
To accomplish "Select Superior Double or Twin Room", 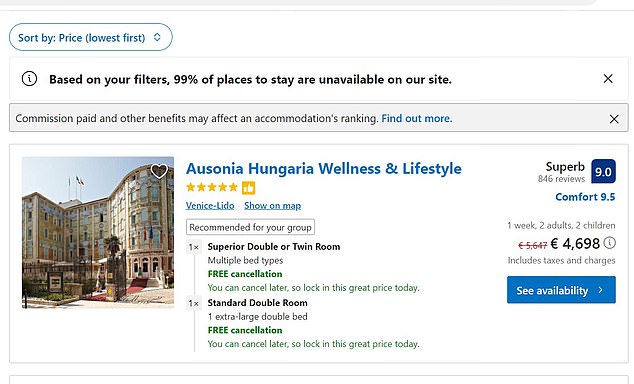I will tap(274, 247).
